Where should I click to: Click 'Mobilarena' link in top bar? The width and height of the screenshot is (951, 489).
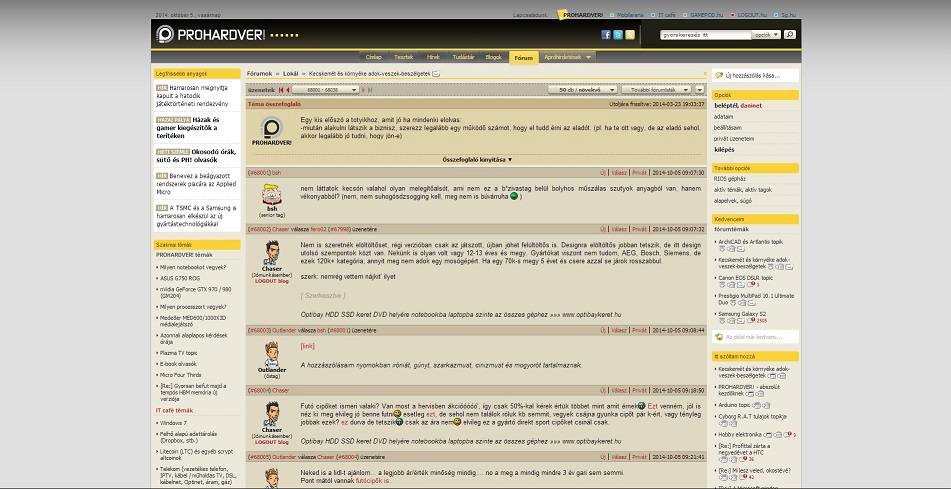coord(630,15)
